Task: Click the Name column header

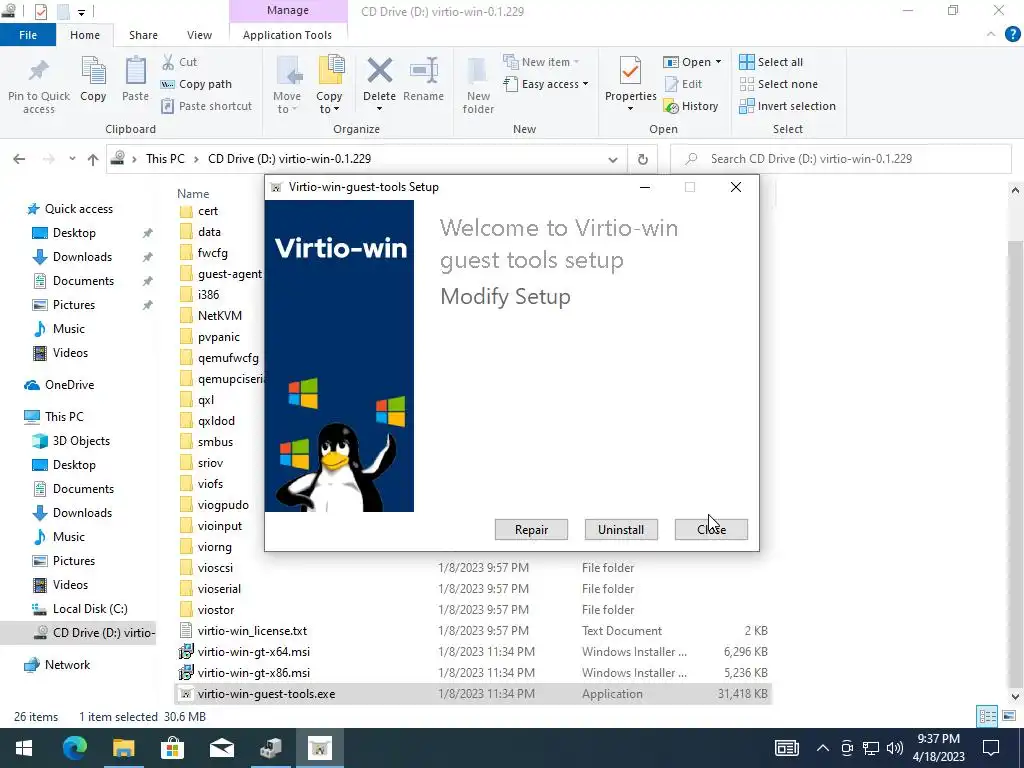Action: pos(193,193)
